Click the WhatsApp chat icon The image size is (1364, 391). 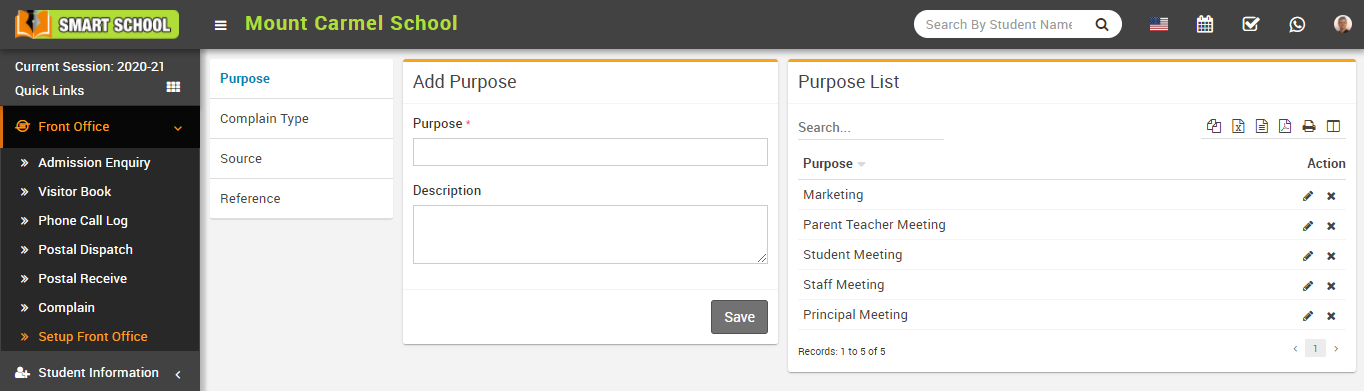pos(1297,24)
